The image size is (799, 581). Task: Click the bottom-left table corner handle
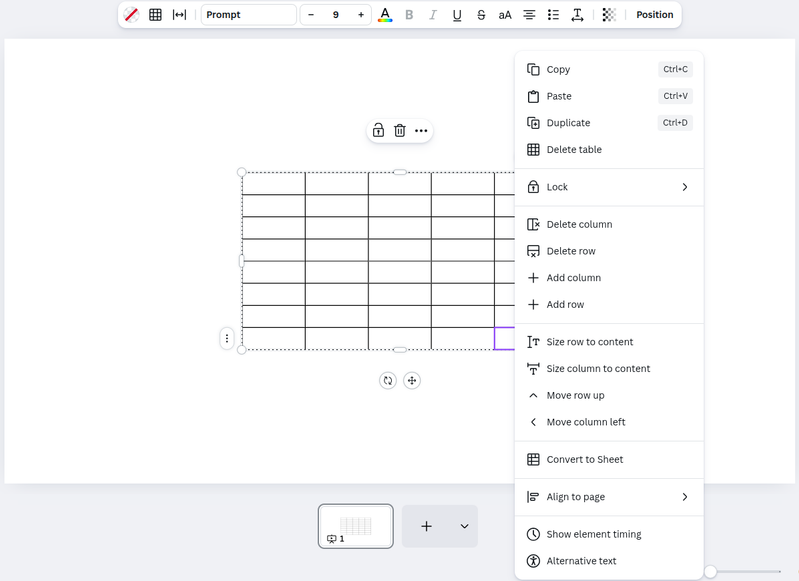point(242,350)
